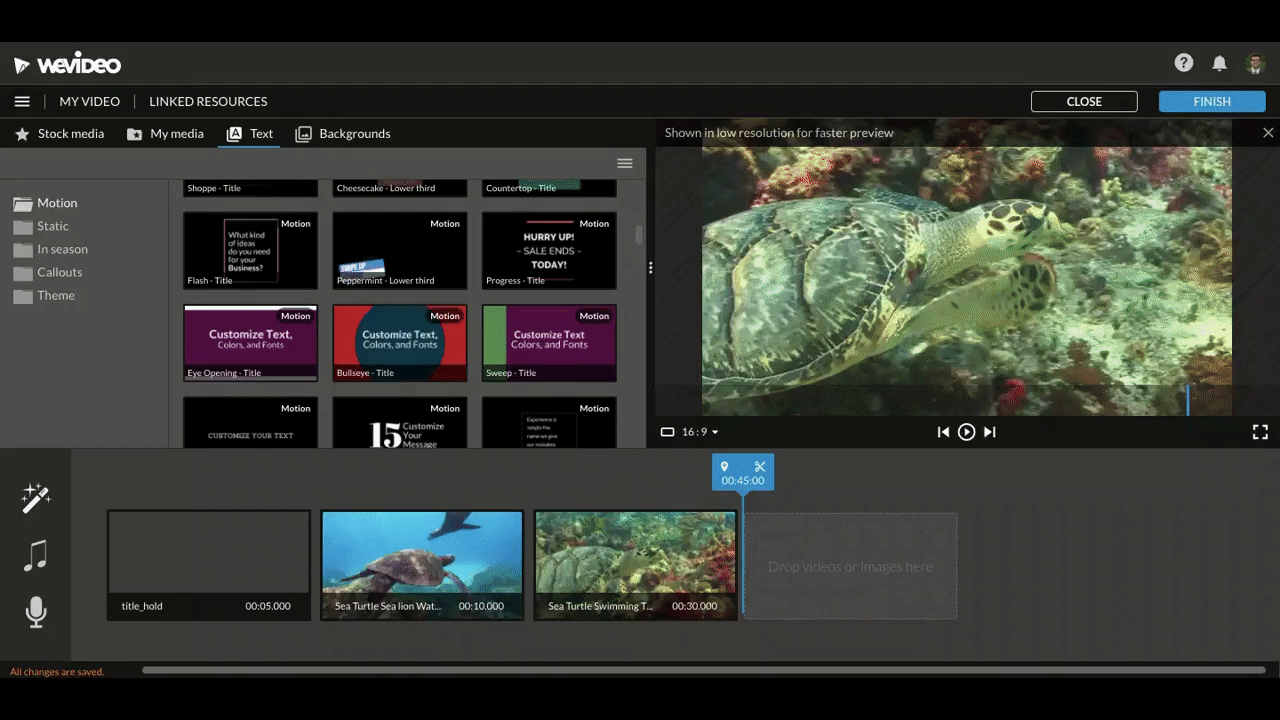The image size is (1280, 720).
Task: Click the Shoppe - Title label
Action: 214,188
